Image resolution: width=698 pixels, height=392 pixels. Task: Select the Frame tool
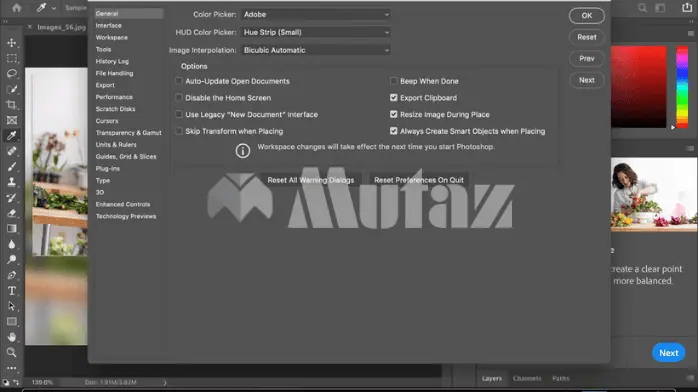[12, 120]
